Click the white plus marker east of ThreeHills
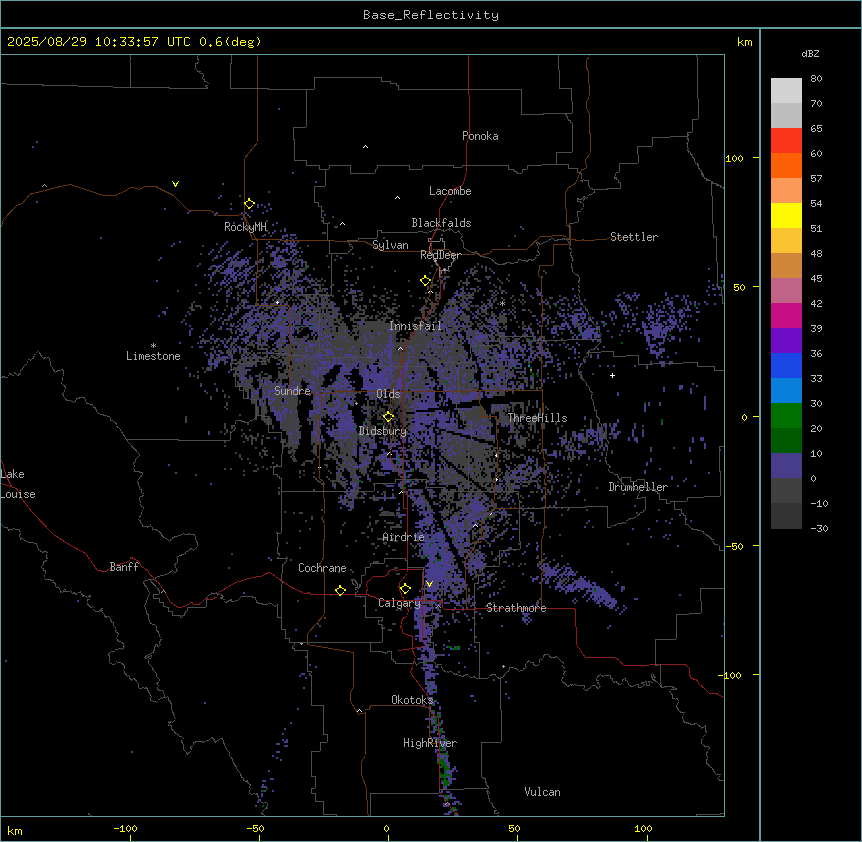862x842 pixels. 612,375
